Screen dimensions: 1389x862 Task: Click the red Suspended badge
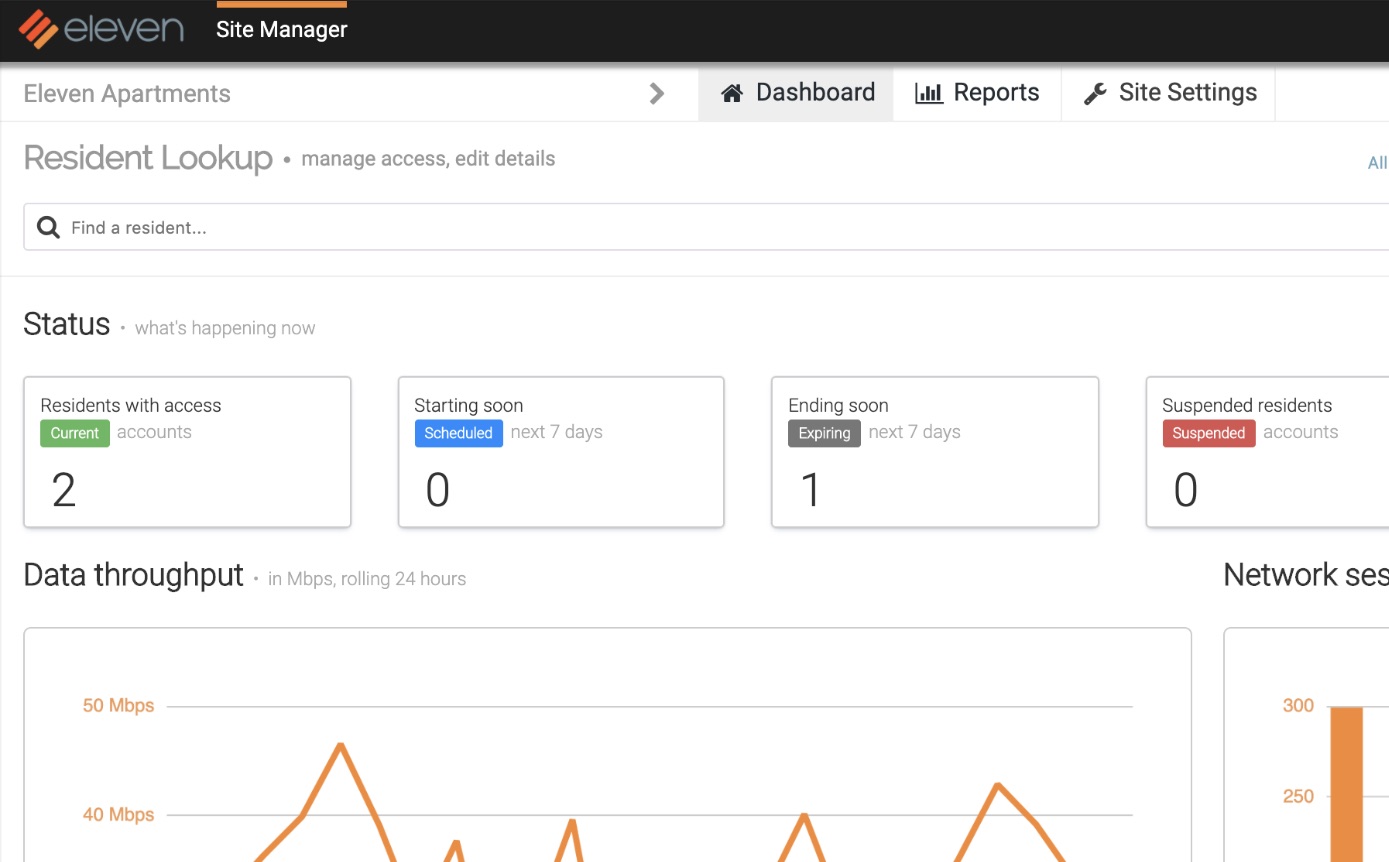1209,433
